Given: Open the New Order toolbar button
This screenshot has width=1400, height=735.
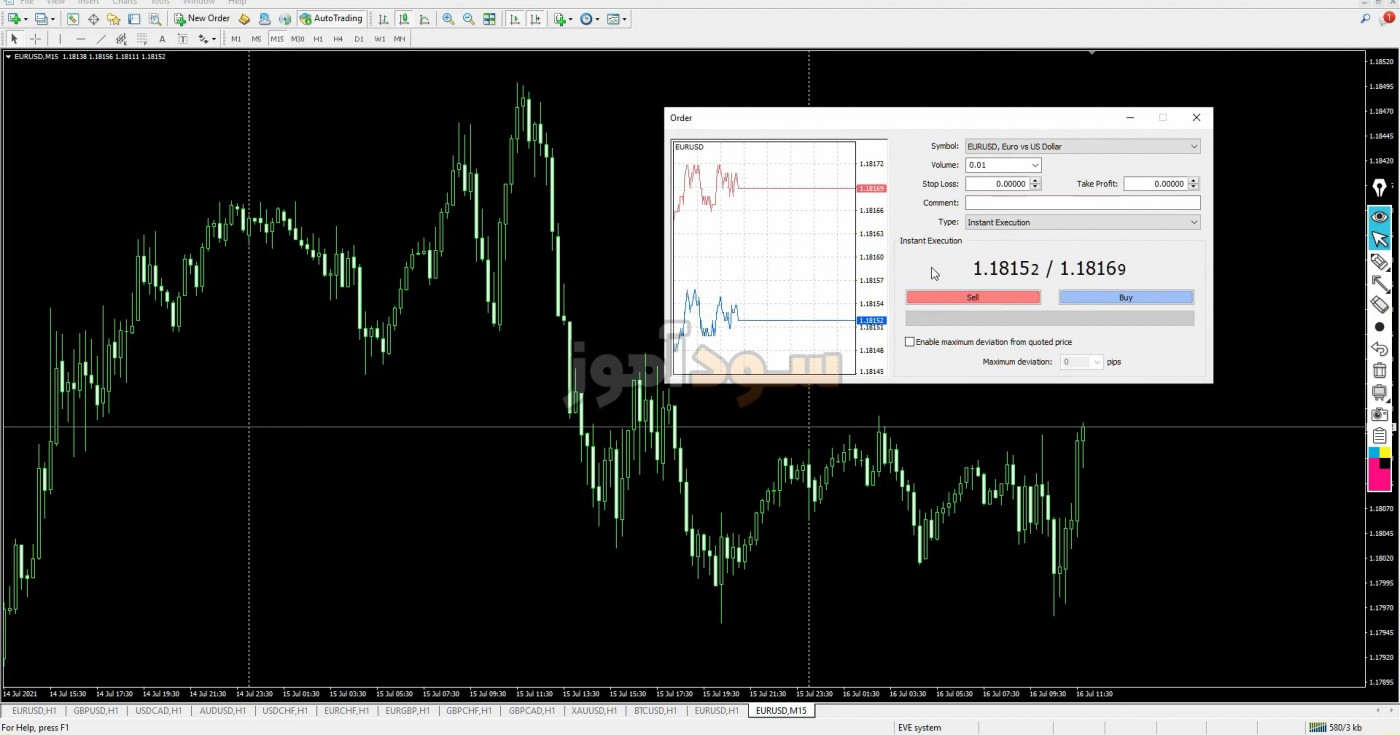Looking at the screenshot, I should 202,18.
